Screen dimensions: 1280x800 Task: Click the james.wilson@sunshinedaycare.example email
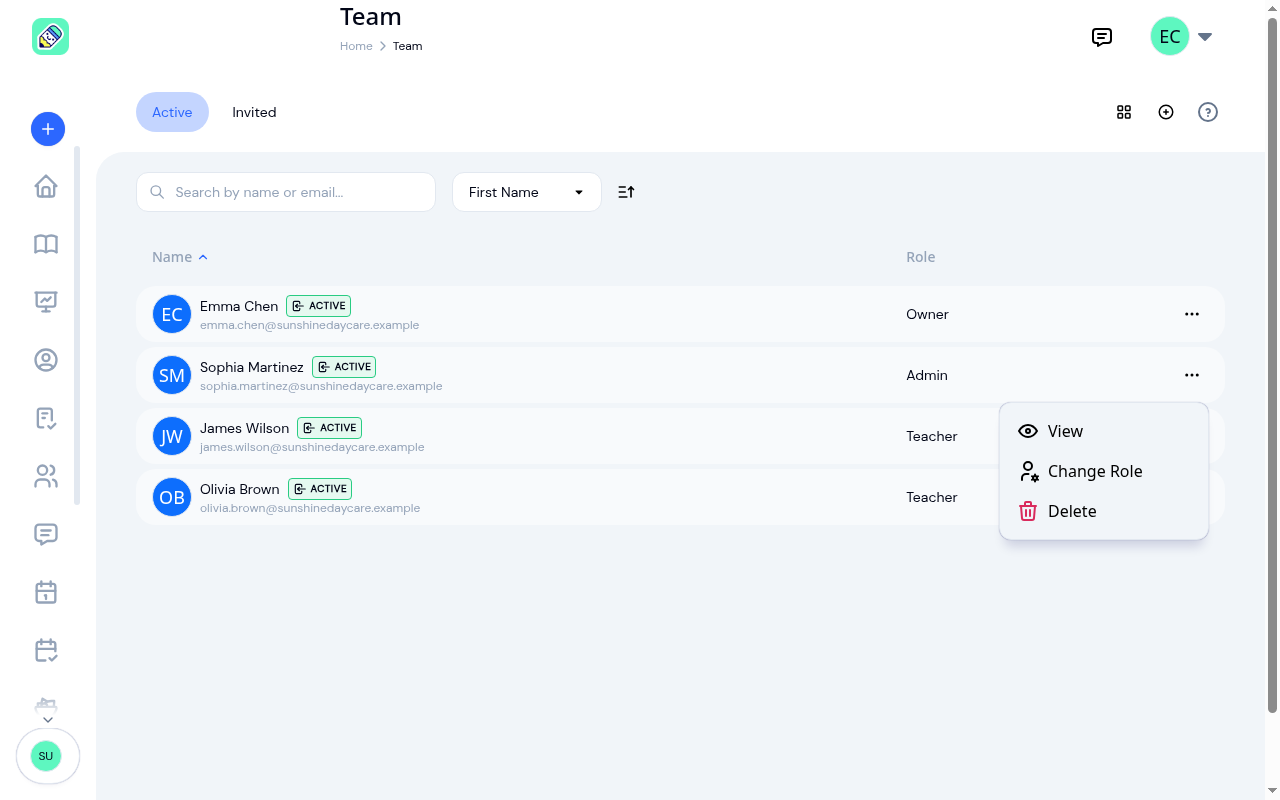pyautogui.click(x=312, y=447)
